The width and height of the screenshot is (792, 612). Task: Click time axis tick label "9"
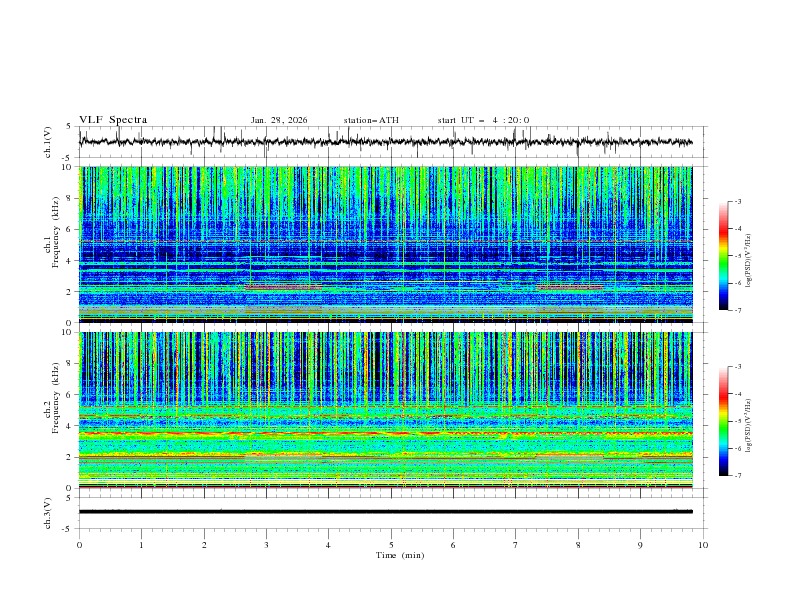pos(640,545)
